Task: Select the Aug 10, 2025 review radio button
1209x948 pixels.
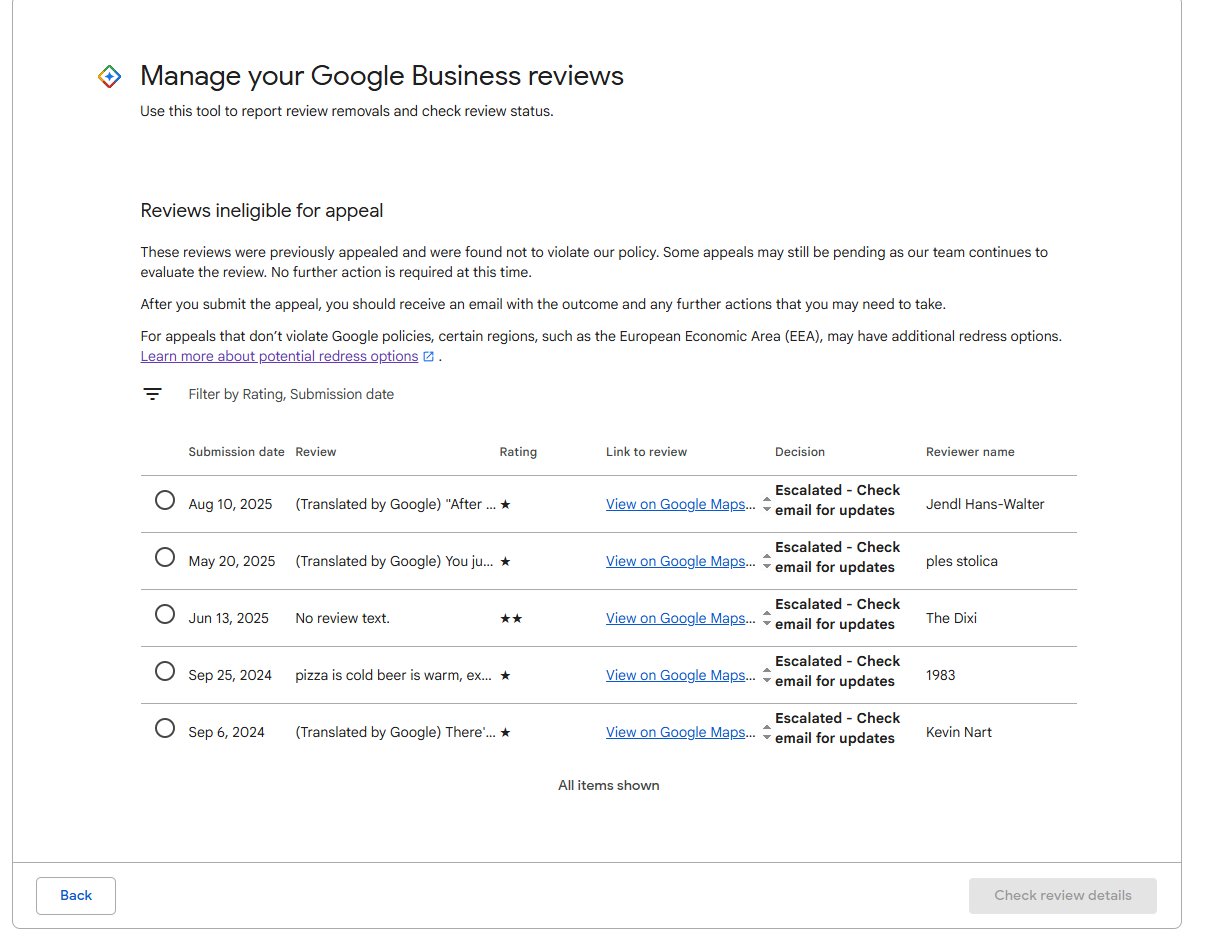Action: [165, 500]
